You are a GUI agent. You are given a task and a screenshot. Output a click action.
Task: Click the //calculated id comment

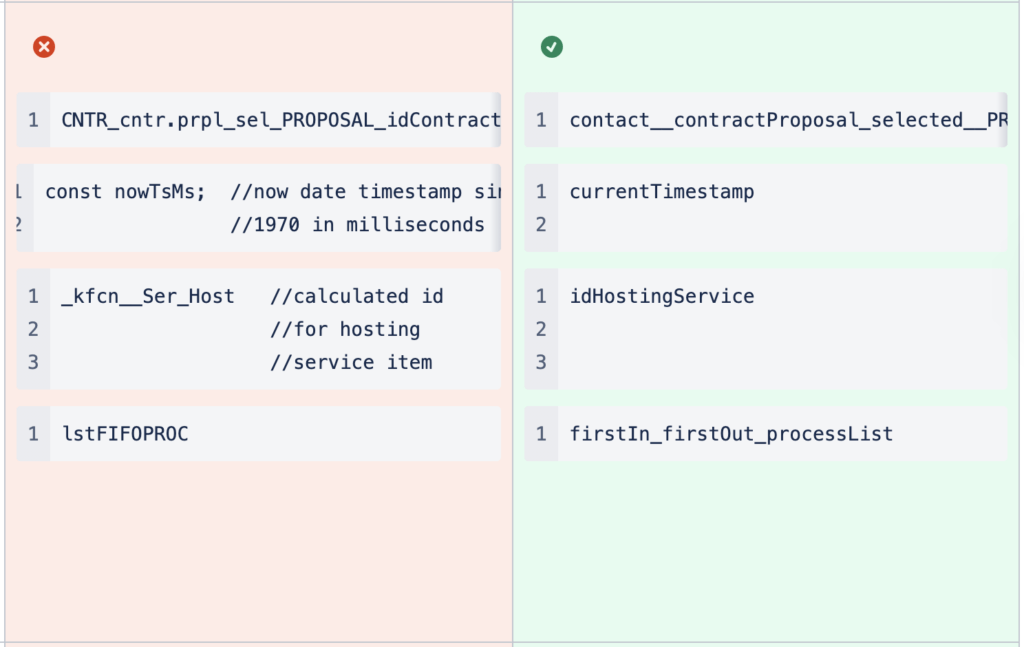356,296
